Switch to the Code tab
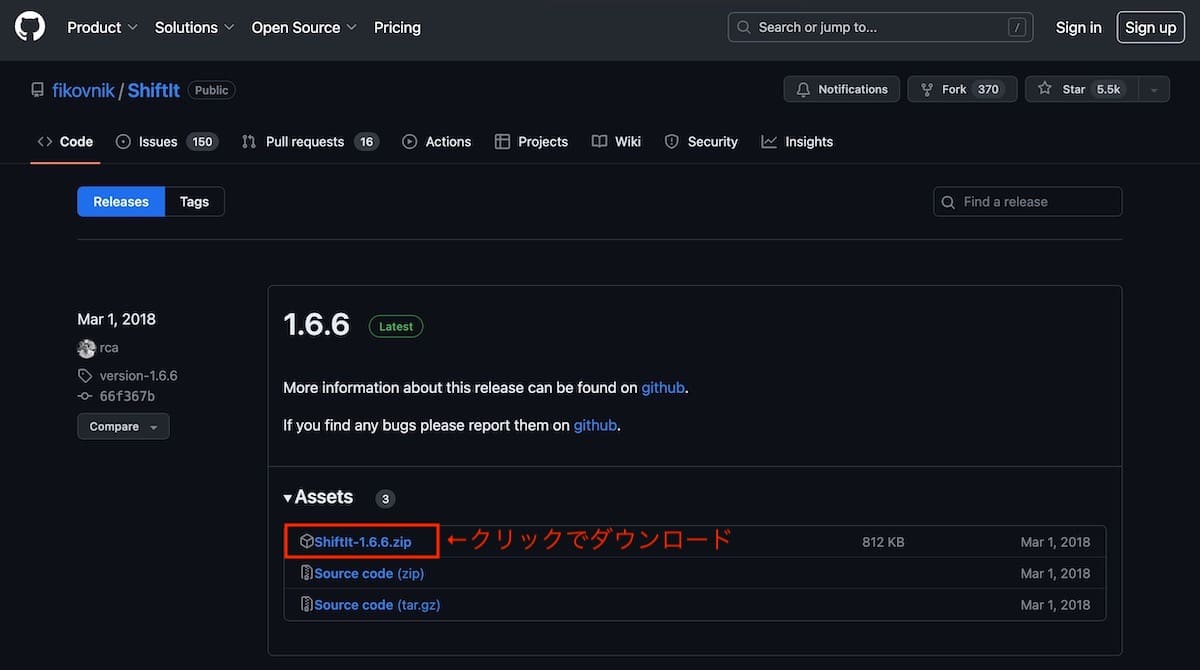 (x=65, y=141)
